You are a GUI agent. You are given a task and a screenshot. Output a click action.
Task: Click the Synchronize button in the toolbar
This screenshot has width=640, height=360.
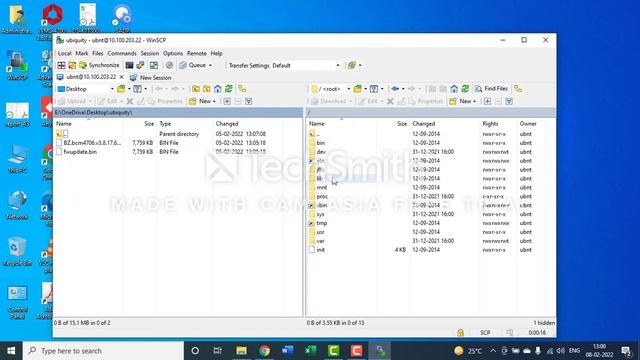[x=100, y=65]
